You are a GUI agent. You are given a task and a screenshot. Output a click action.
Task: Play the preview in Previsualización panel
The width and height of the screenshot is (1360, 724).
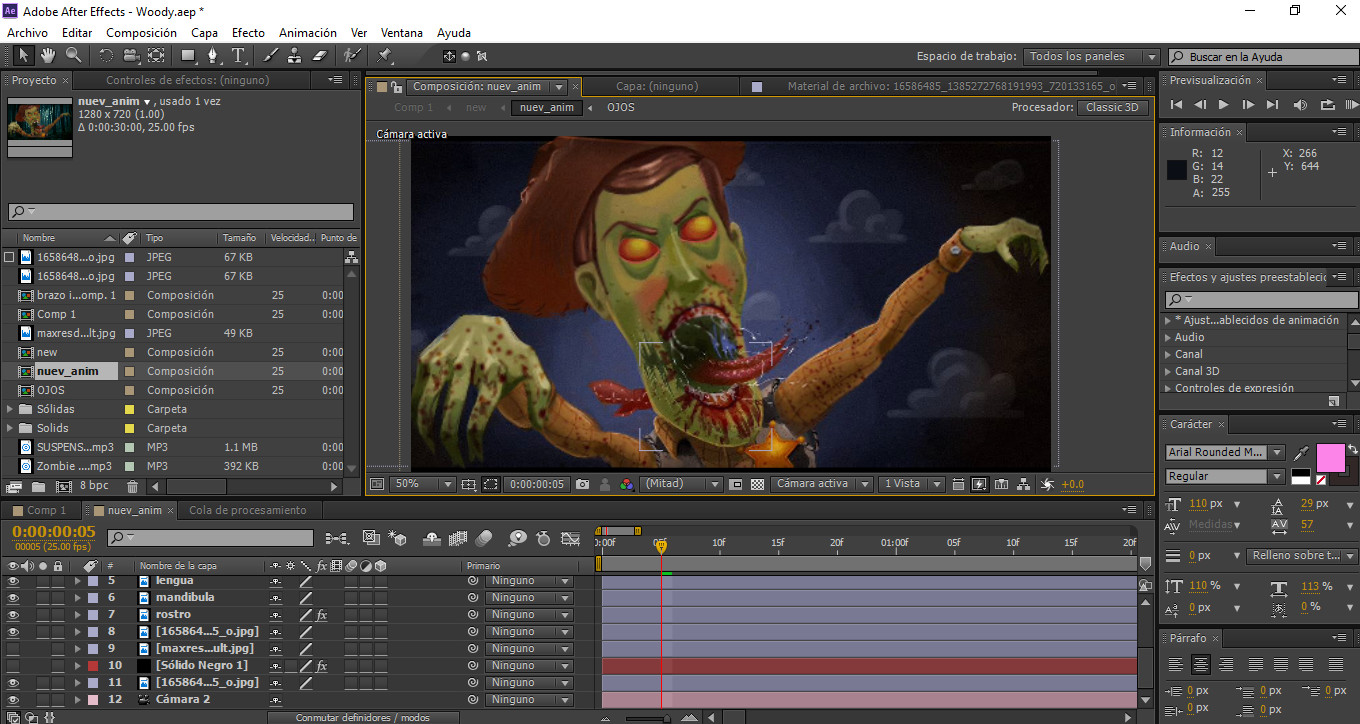coord(1223,104)
